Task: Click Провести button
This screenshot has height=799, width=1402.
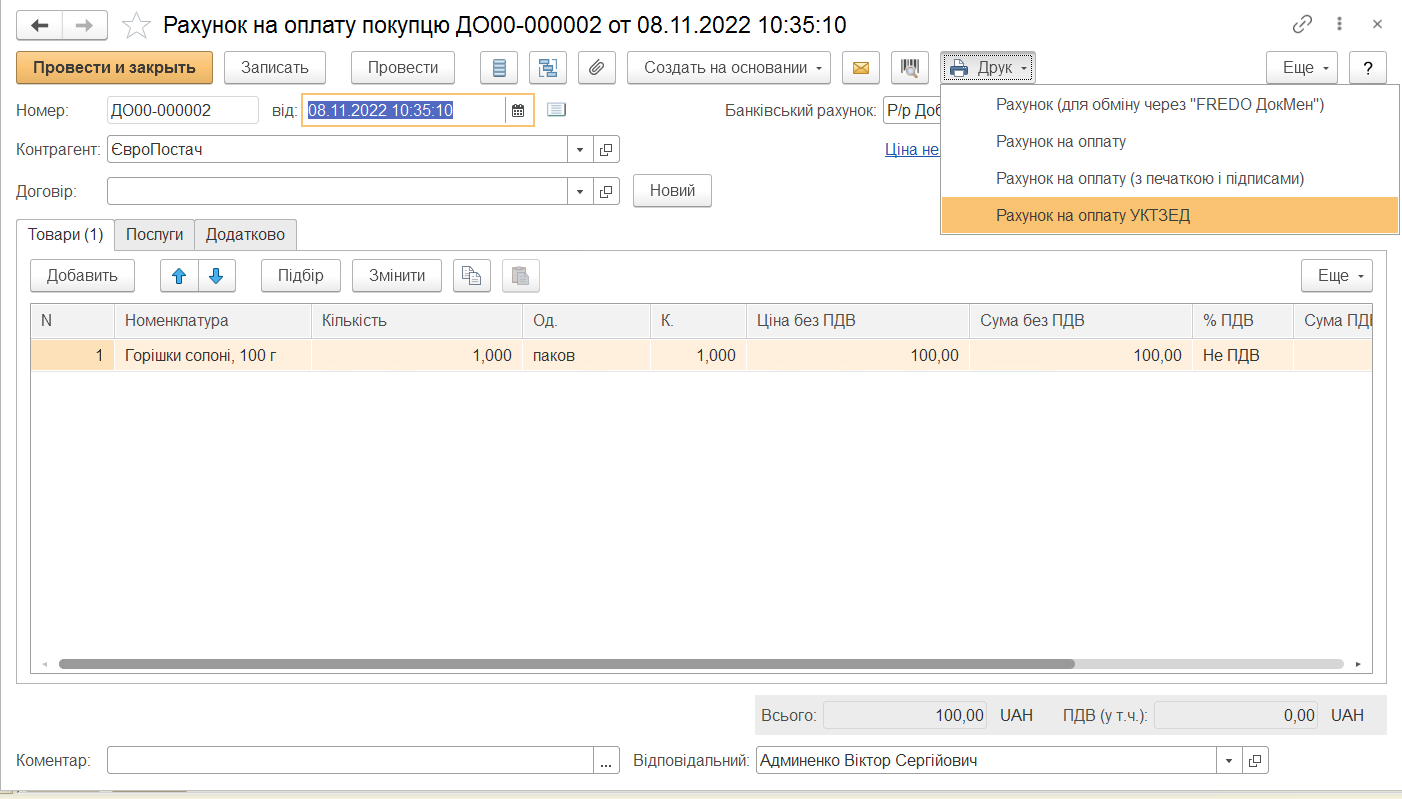Action: [x=403, y=68]
